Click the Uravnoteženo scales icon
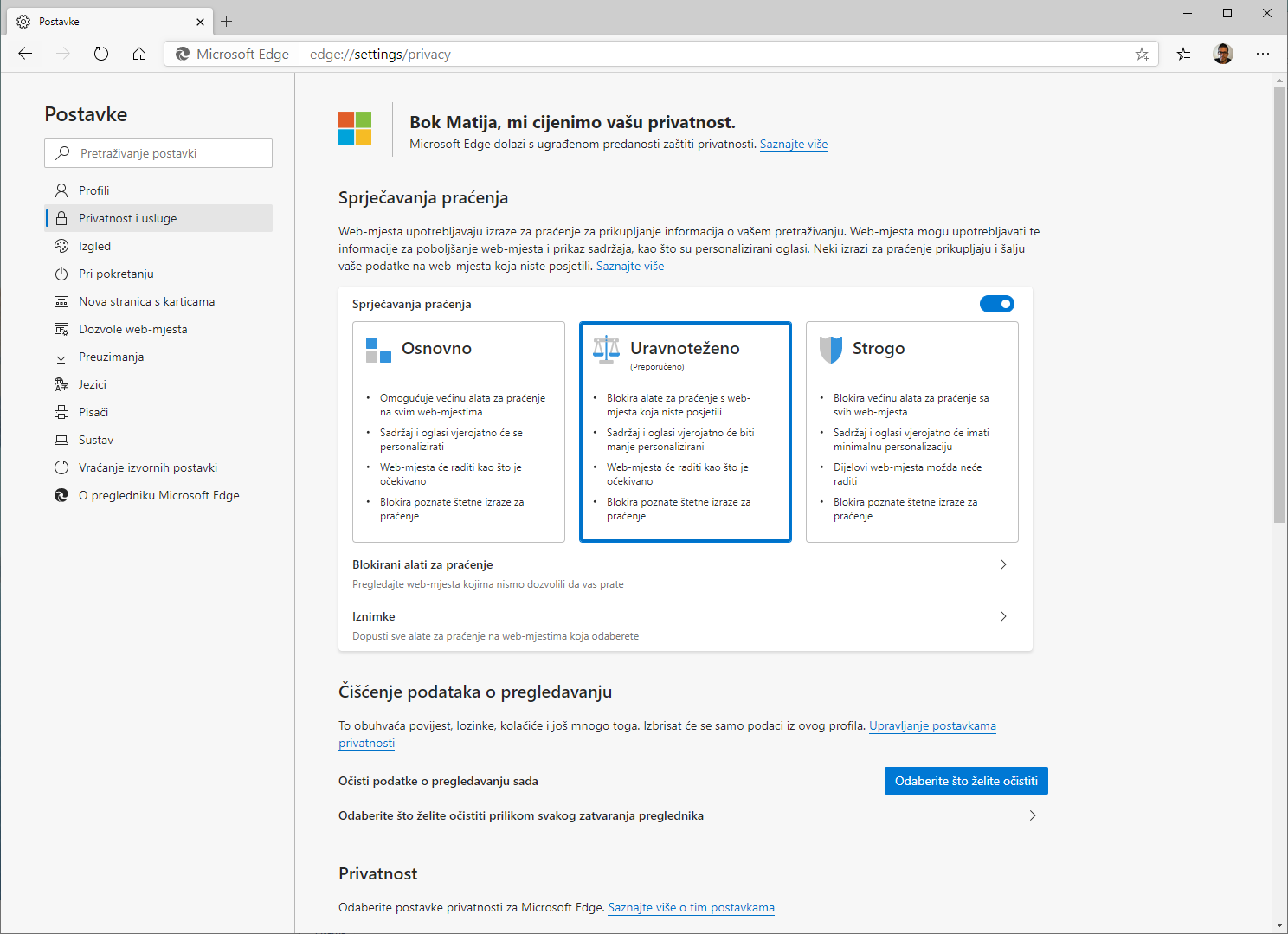Viewport: 1288px width, 934px height. click(606, 348)
